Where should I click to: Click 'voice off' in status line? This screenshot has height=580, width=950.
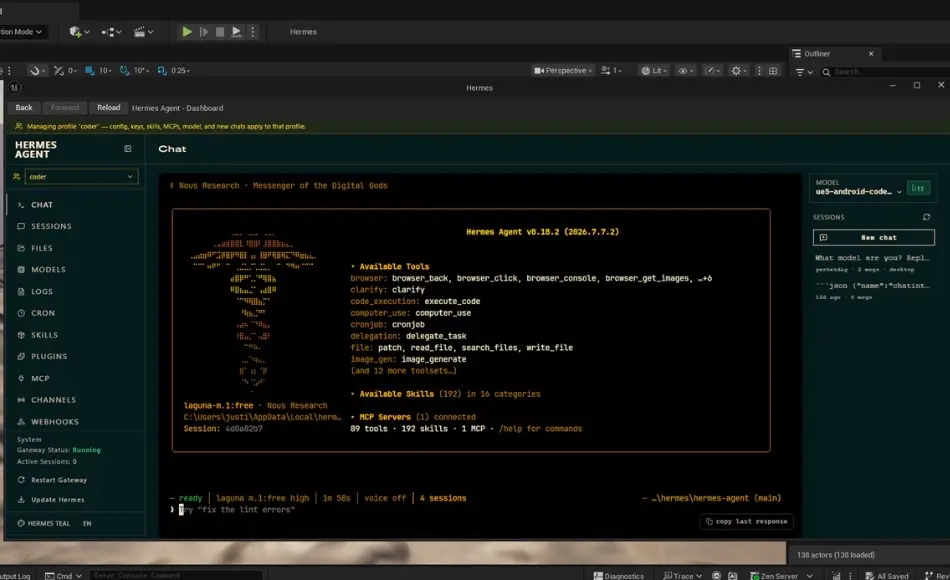click(x=385, y=498)
